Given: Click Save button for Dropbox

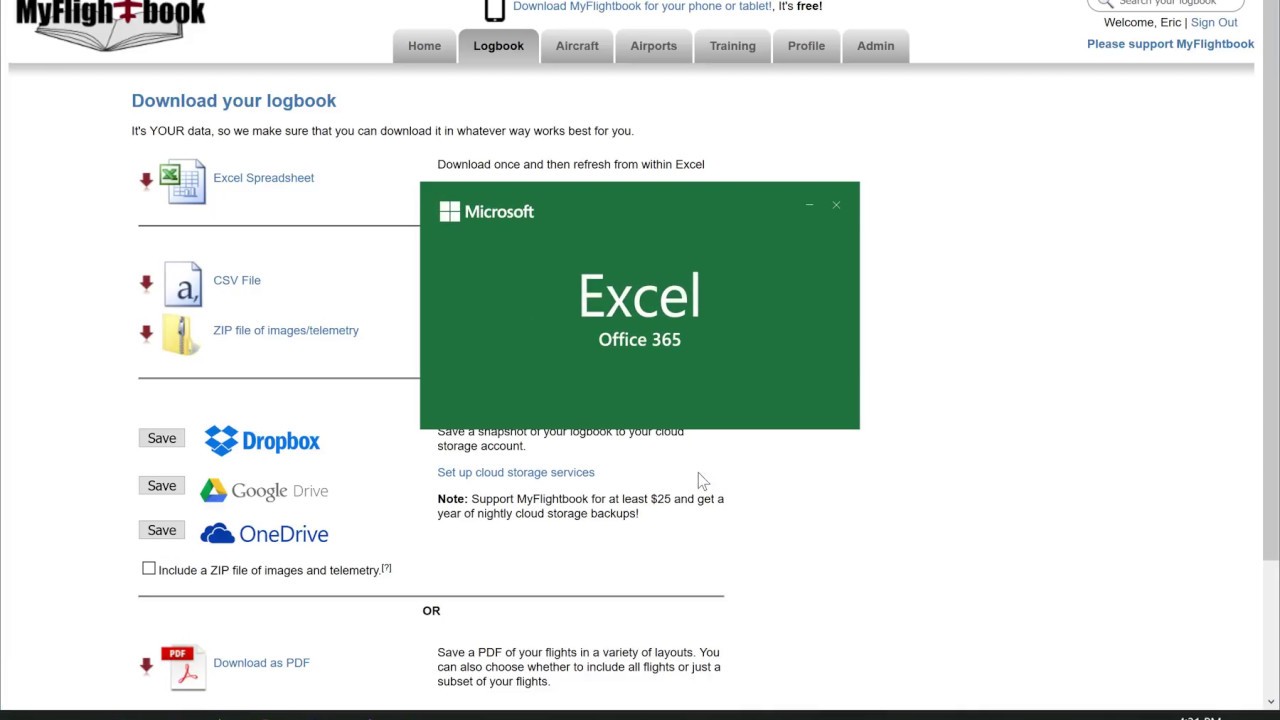Looking at the screenshot, I should point(162,438).
